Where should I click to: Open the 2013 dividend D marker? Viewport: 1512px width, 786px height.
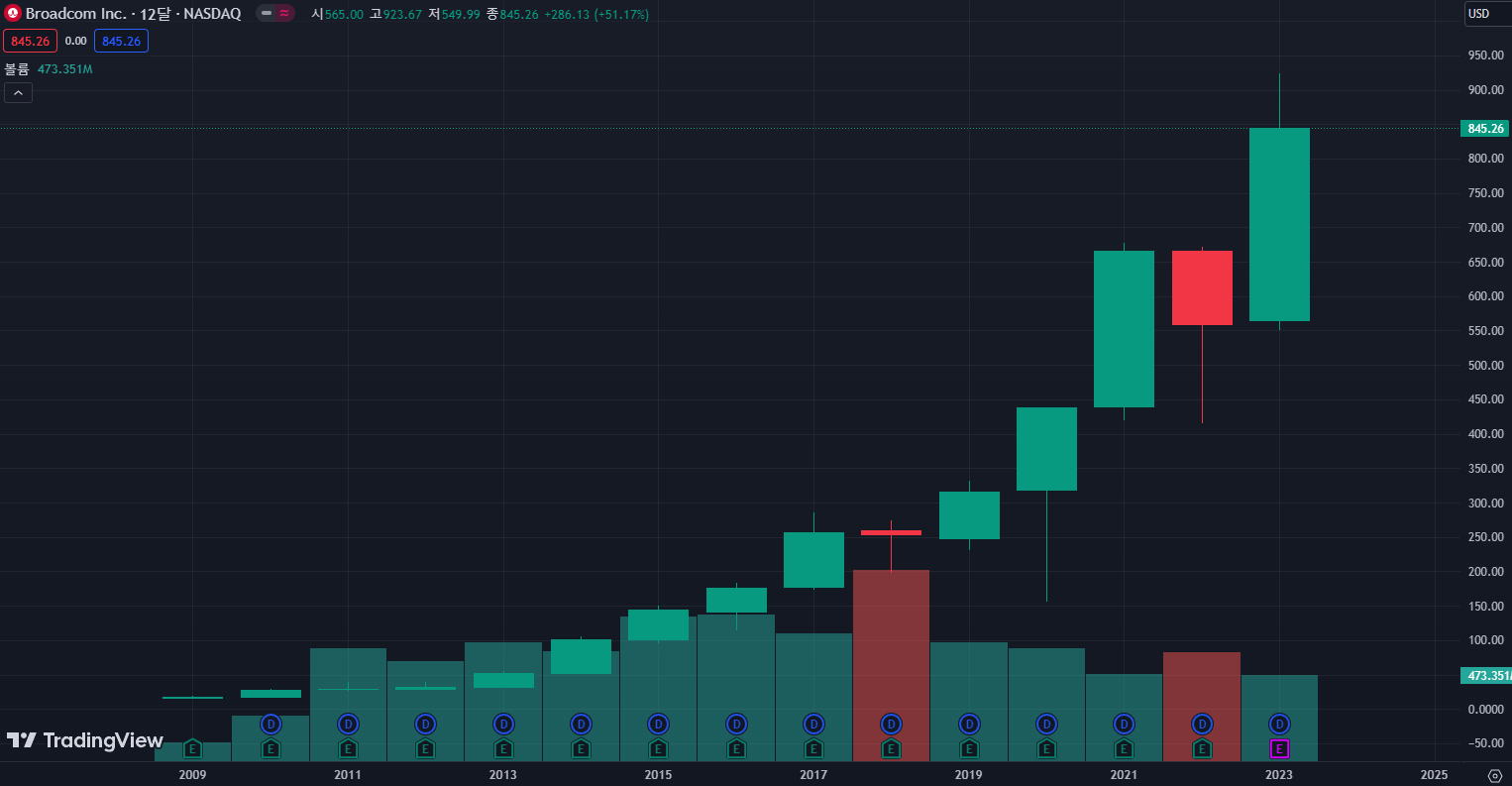pyautogui.click(x=503, y=724)
